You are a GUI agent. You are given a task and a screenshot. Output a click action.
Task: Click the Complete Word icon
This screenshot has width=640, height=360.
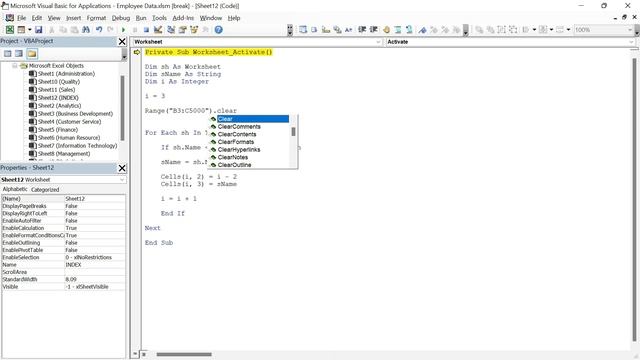tap(348, 29)
